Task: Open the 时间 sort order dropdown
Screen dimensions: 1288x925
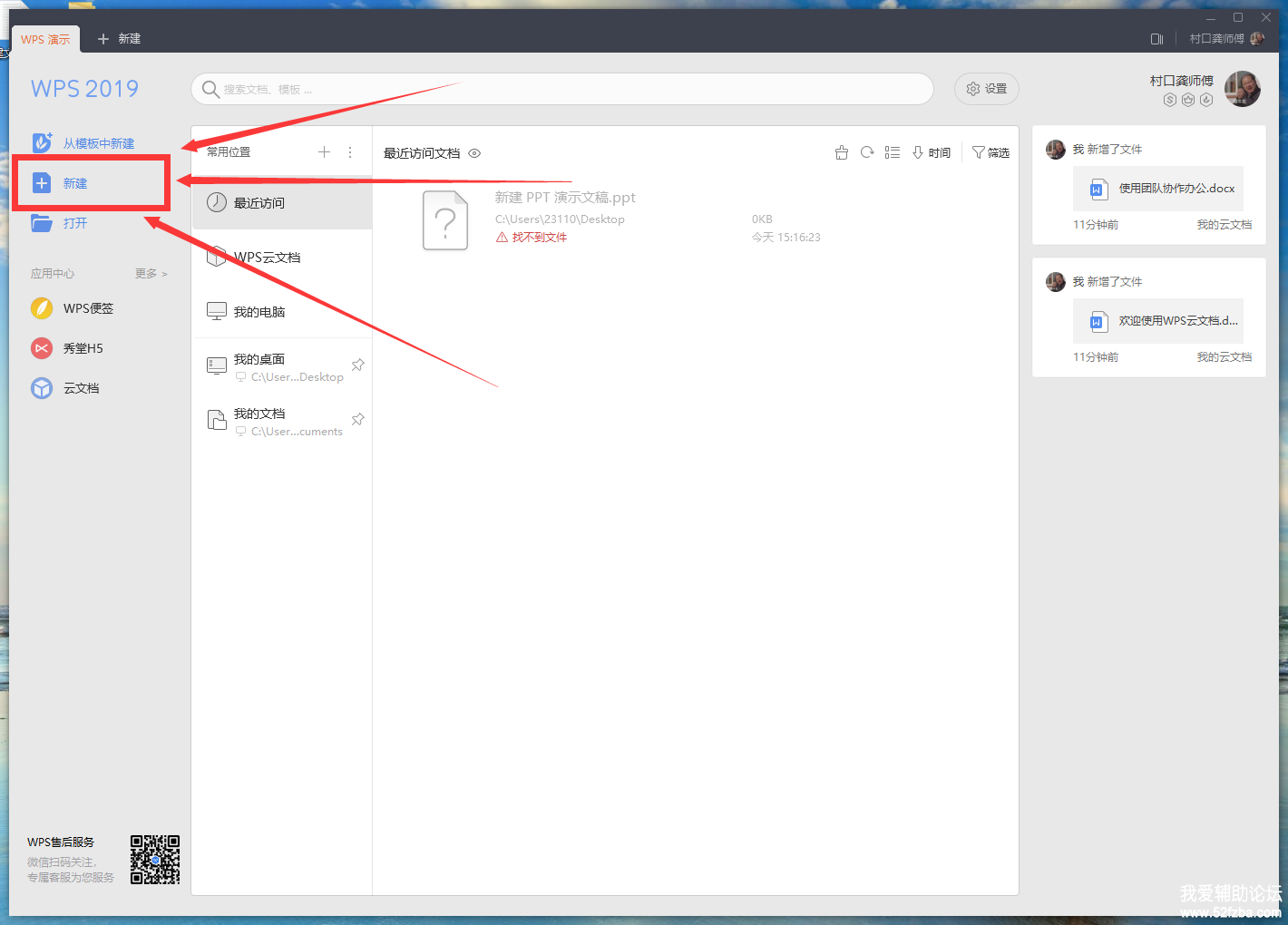Action: coord(932,152)
